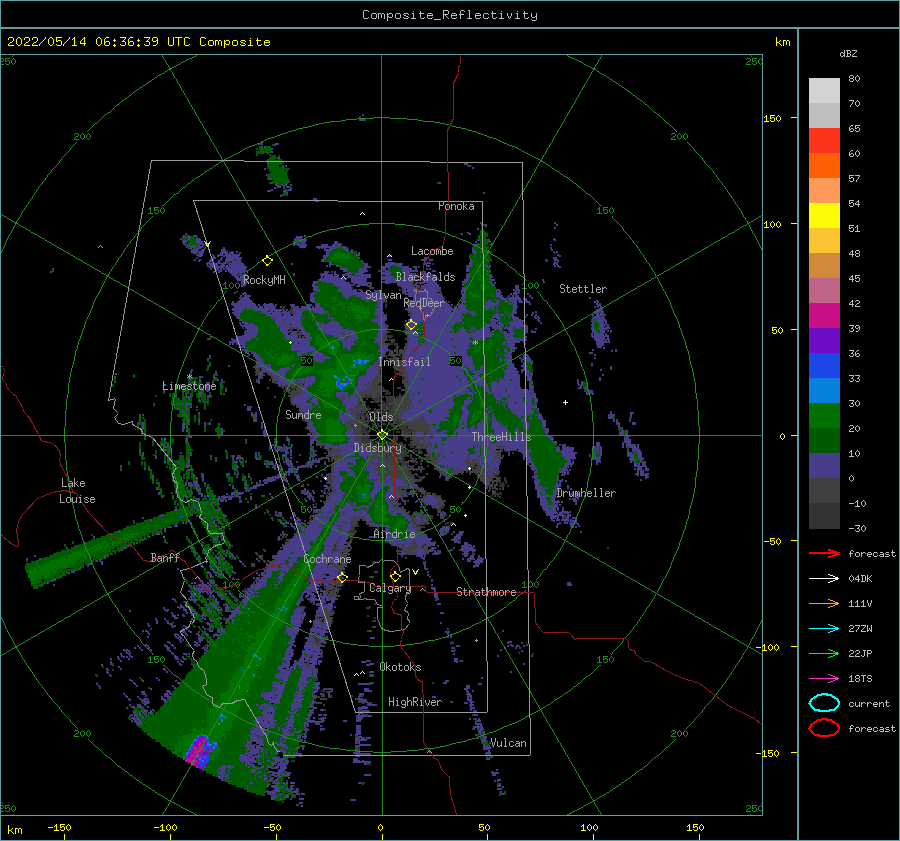Click the 54 dBZ yellow swatch
Viewport: 900px width, 841px height.
point(824,215)
